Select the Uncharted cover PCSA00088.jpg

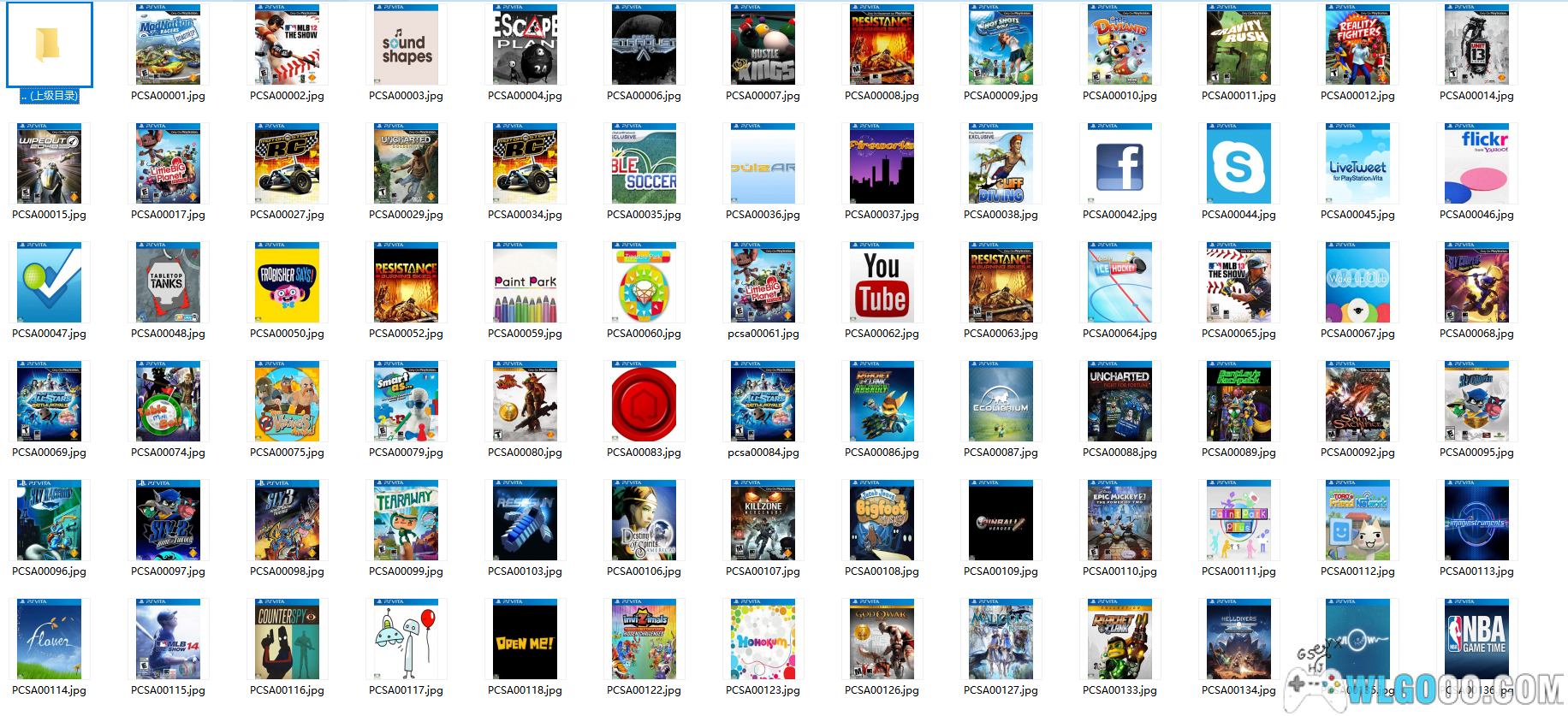click(1120, 402)
